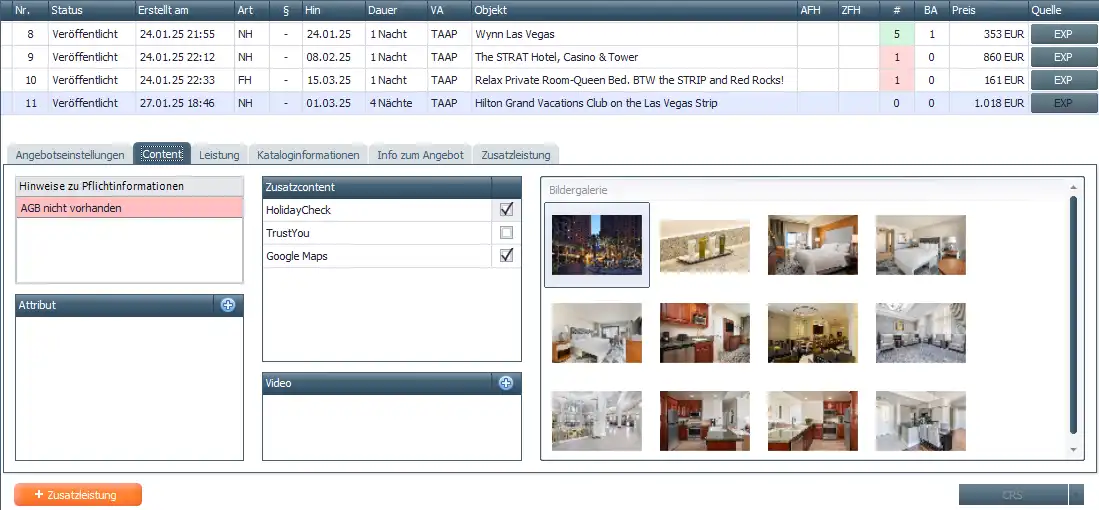Click the '353 EUR' price cell
Image resolution: width=1099 pixels, height=510 pixels.
point(989,34)
